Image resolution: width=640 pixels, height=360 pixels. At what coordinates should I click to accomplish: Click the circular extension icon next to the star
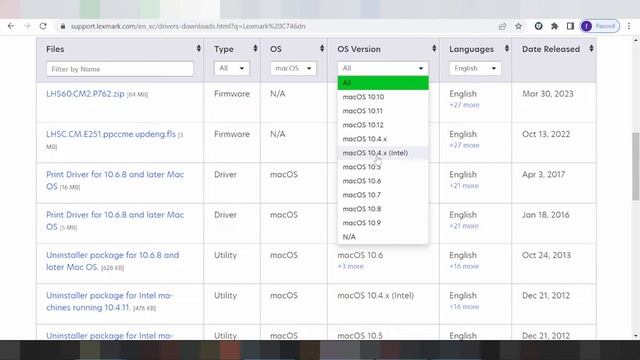coord(538,26)
